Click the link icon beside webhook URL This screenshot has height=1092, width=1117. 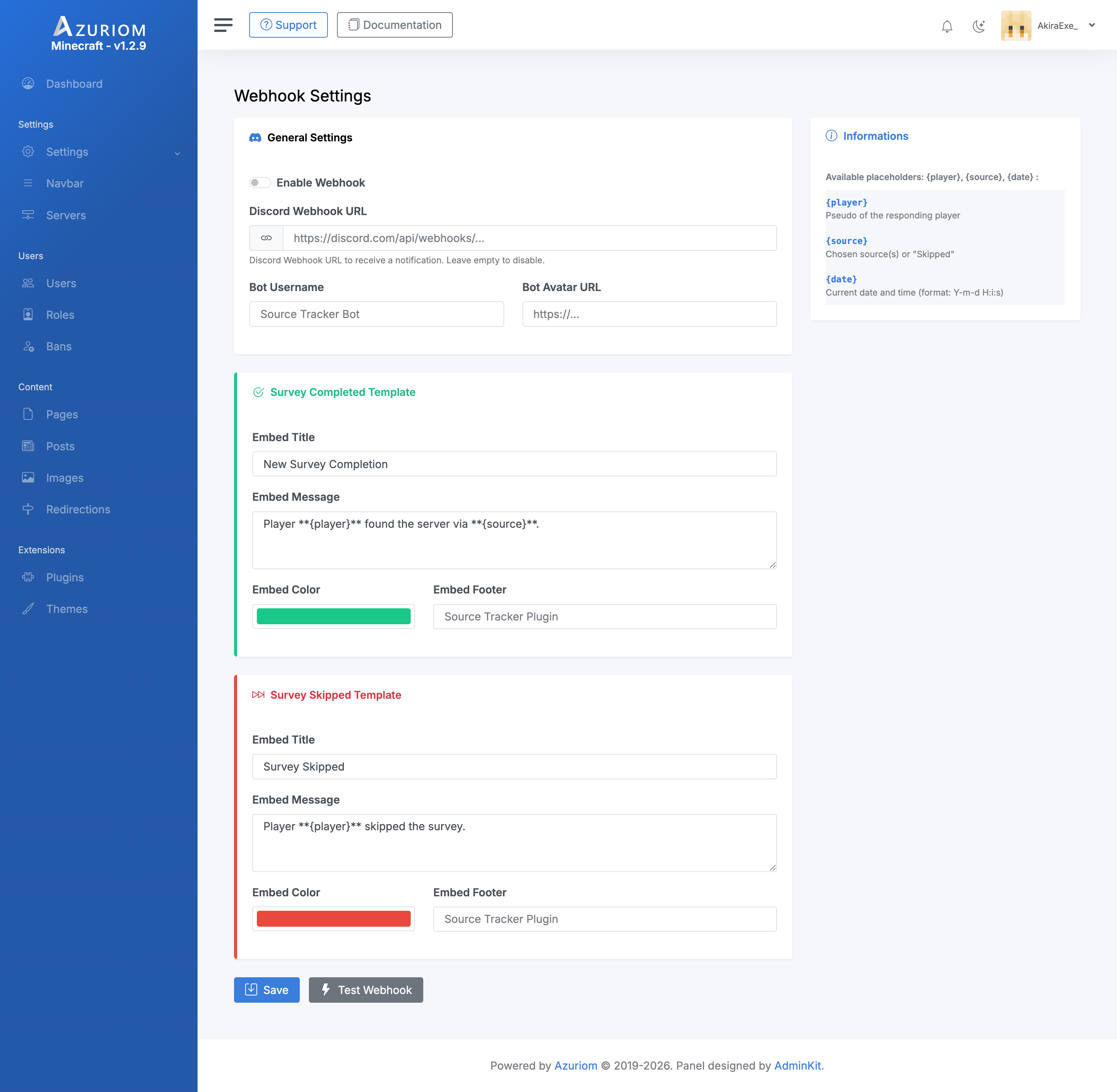(266, 238)
